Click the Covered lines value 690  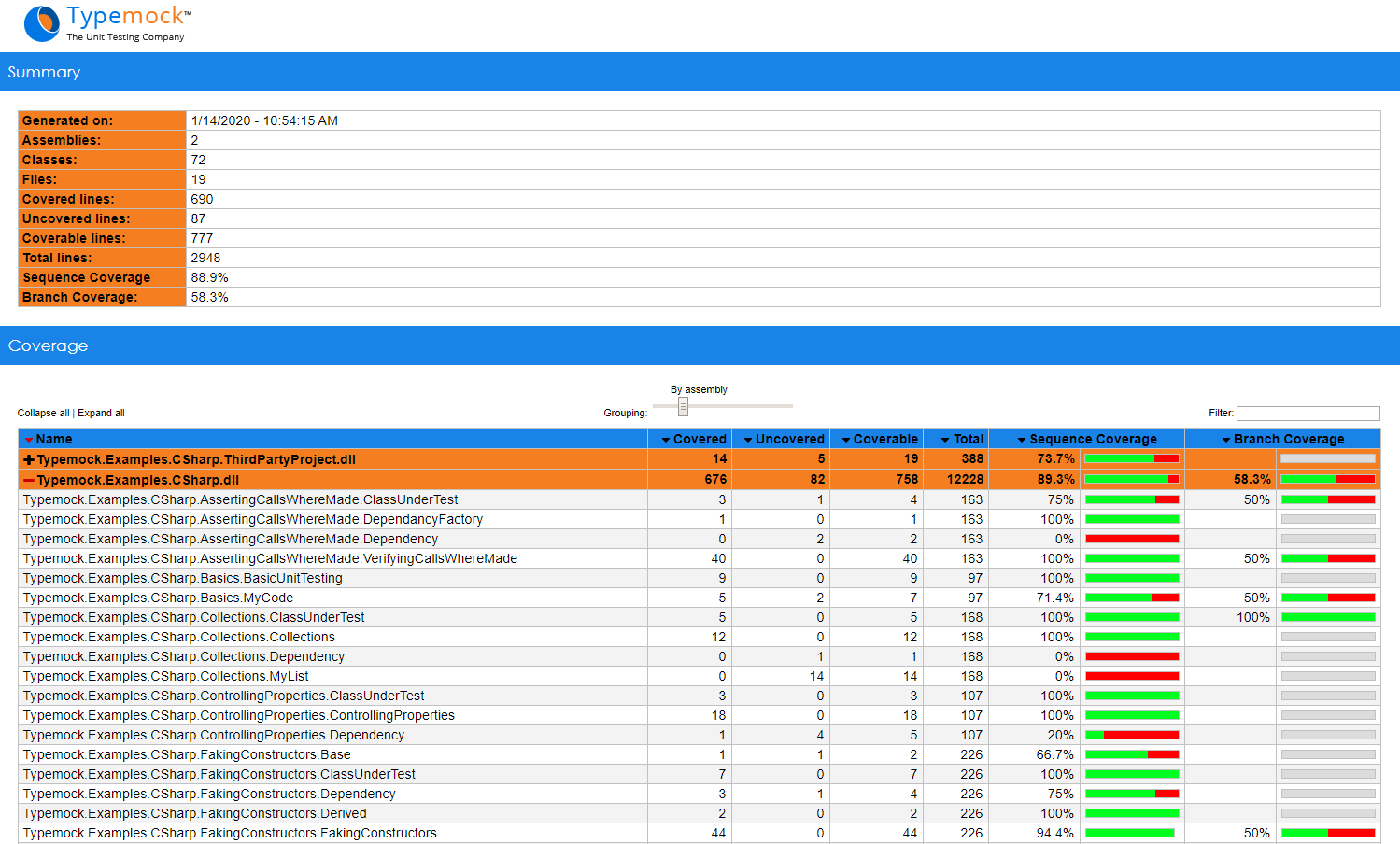[202, 199]
